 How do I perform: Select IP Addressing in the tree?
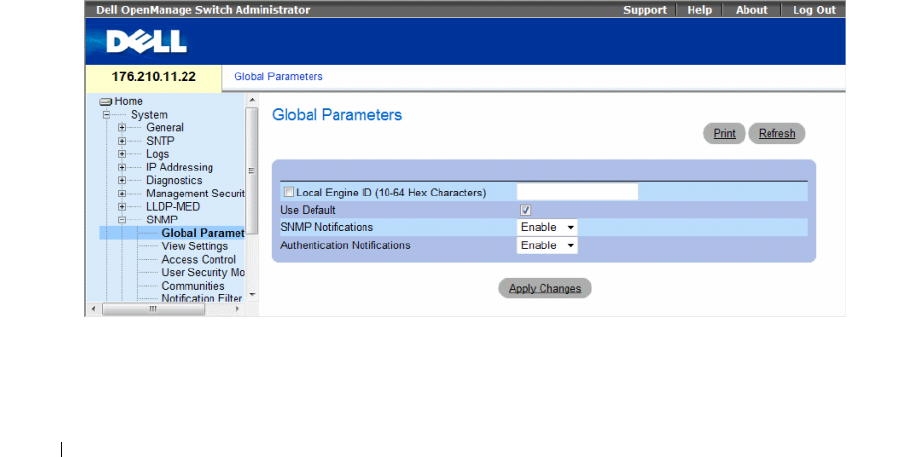click(179, 167)
